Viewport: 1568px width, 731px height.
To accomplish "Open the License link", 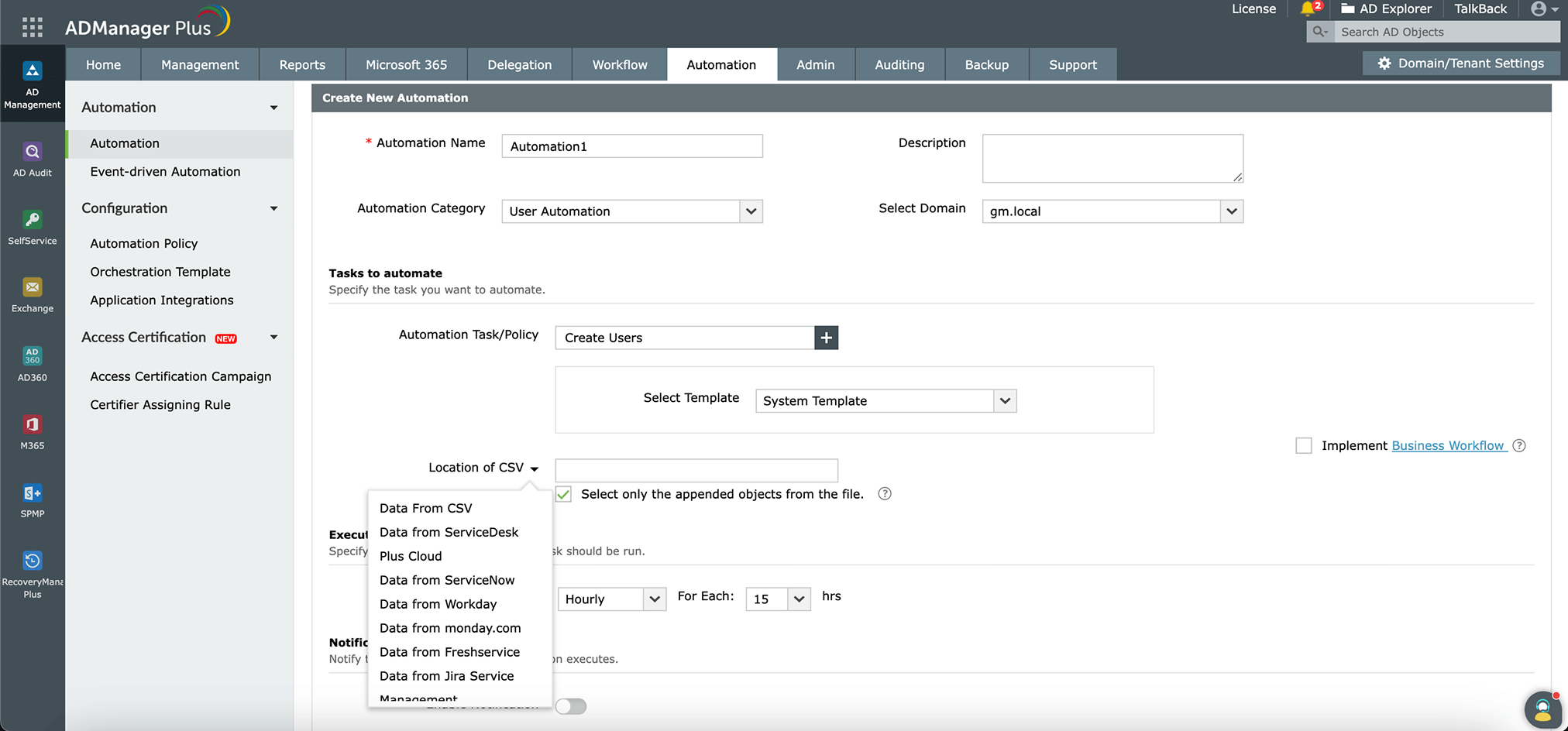I will point(1253,9).
